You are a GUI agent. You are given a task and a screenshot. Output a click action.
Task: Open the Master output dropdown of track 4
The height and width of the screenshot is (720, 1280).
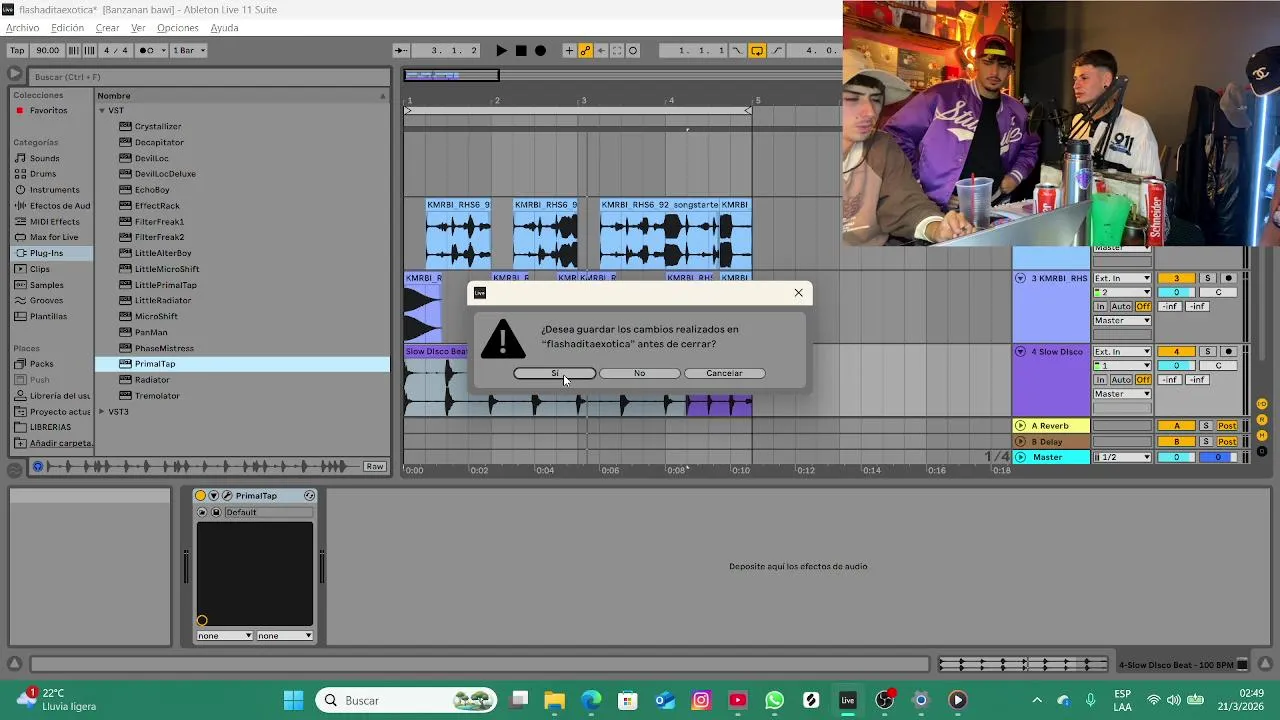coord(1122,394)
